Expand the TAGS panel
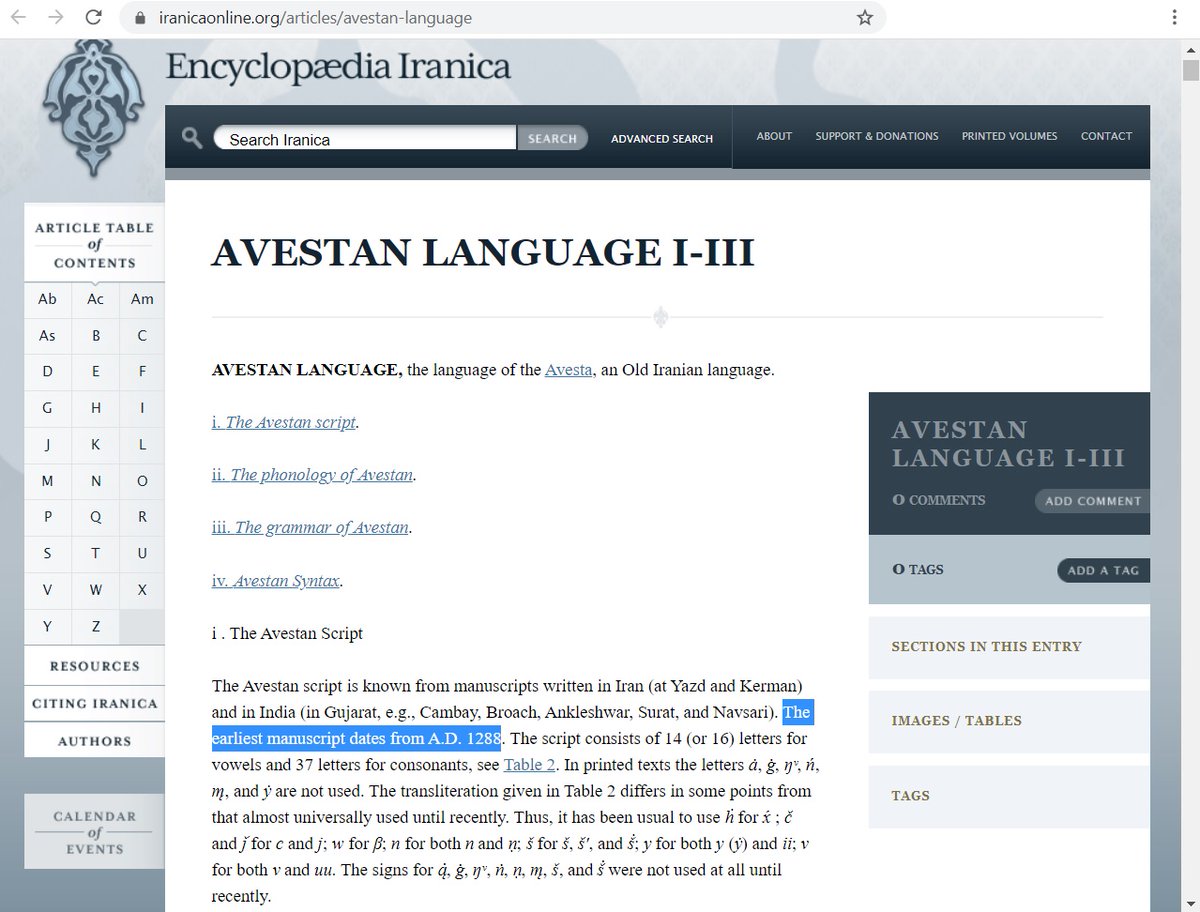The image size is (1200, 912). [x=1009, y=796]
